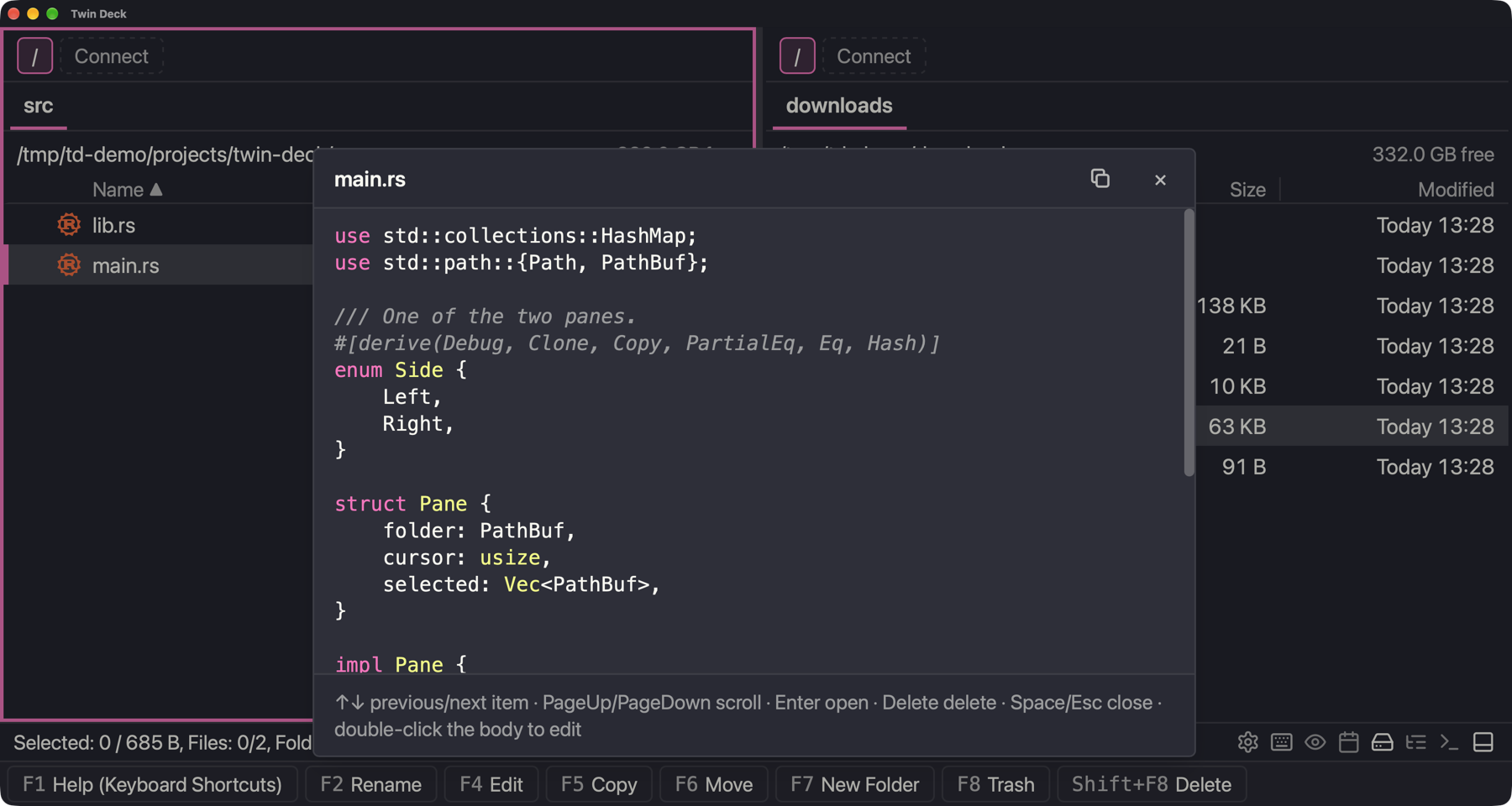Select the right pane row sized 21 B
Image resolution: width=1512 pixels, height=806 pixels.
point(1352,346)
